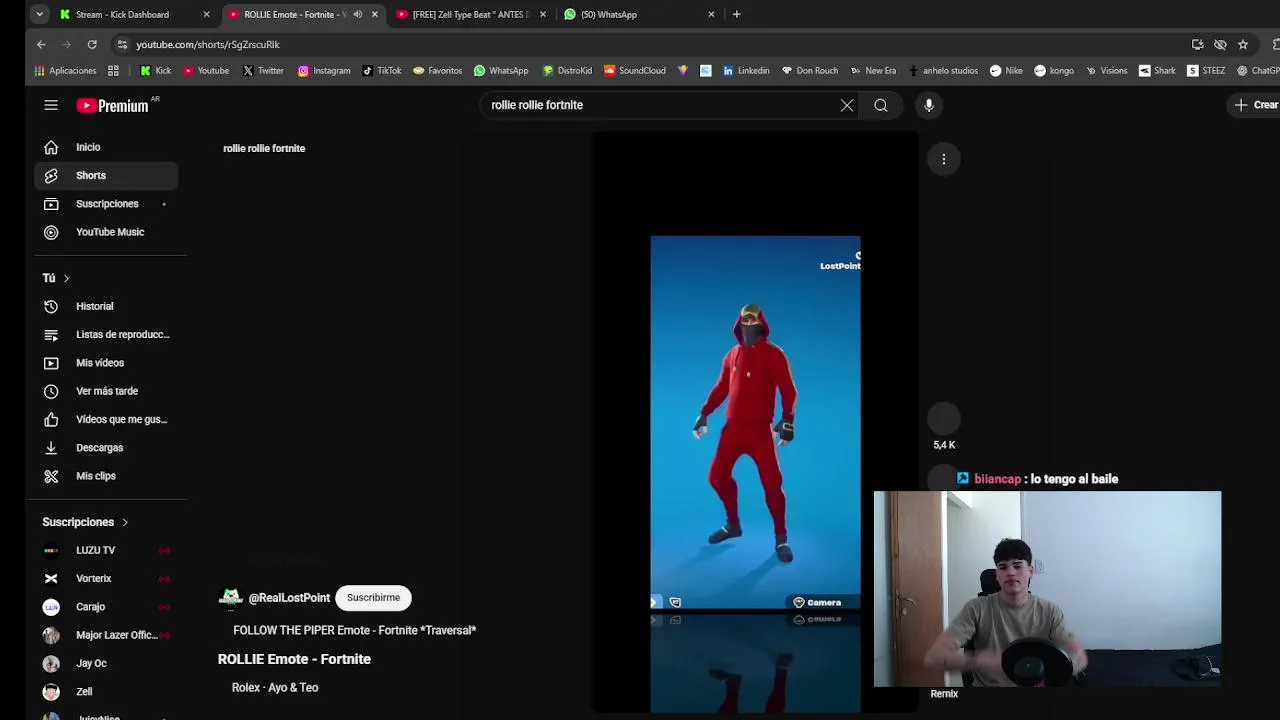View site information icon in address bar
The height and width of the screenshot is (720, 1280).
point(122,44)
